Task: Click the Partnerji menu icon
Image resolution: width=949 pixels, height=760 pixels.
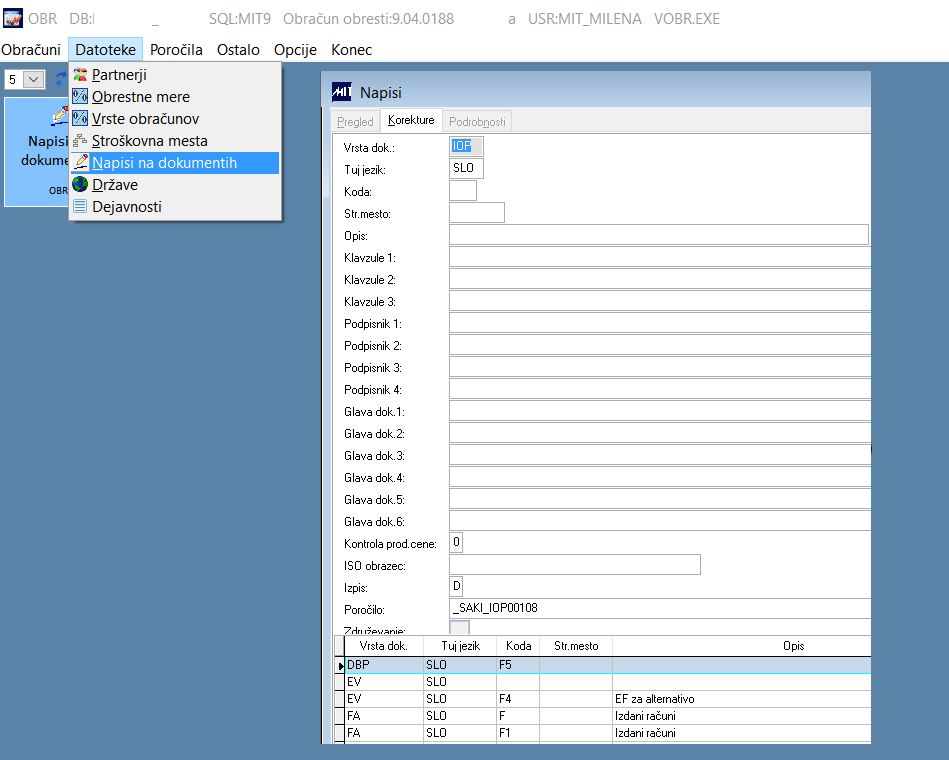Action: (80, 75)
